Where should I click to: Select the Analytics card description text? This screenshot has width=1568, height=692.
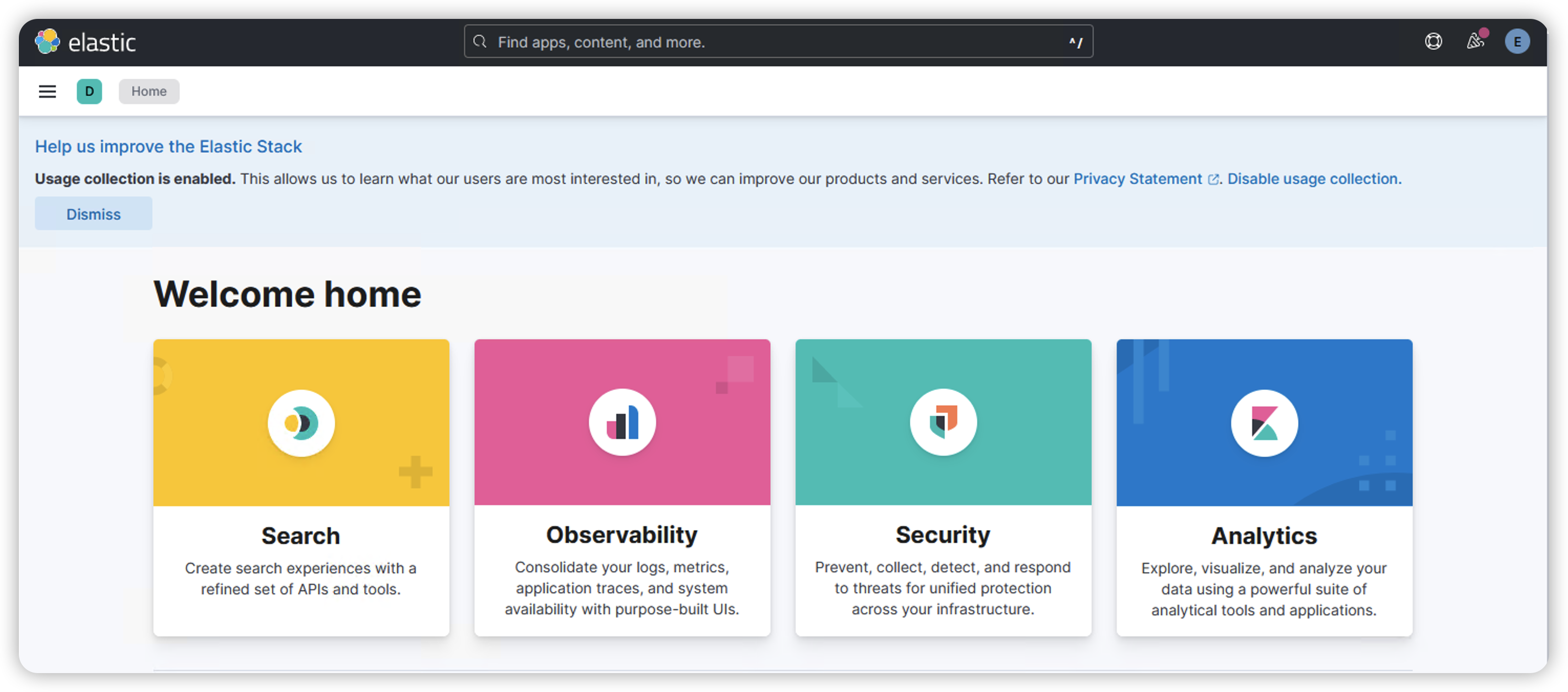click(1264, 589)
